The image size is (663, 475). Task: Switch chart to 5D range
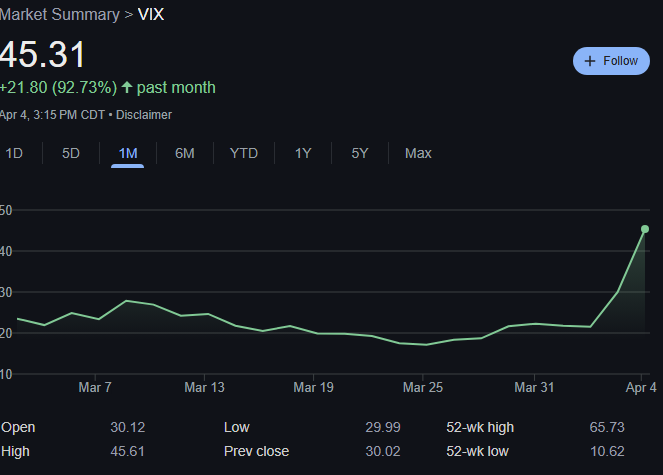(x=71, y=153)
